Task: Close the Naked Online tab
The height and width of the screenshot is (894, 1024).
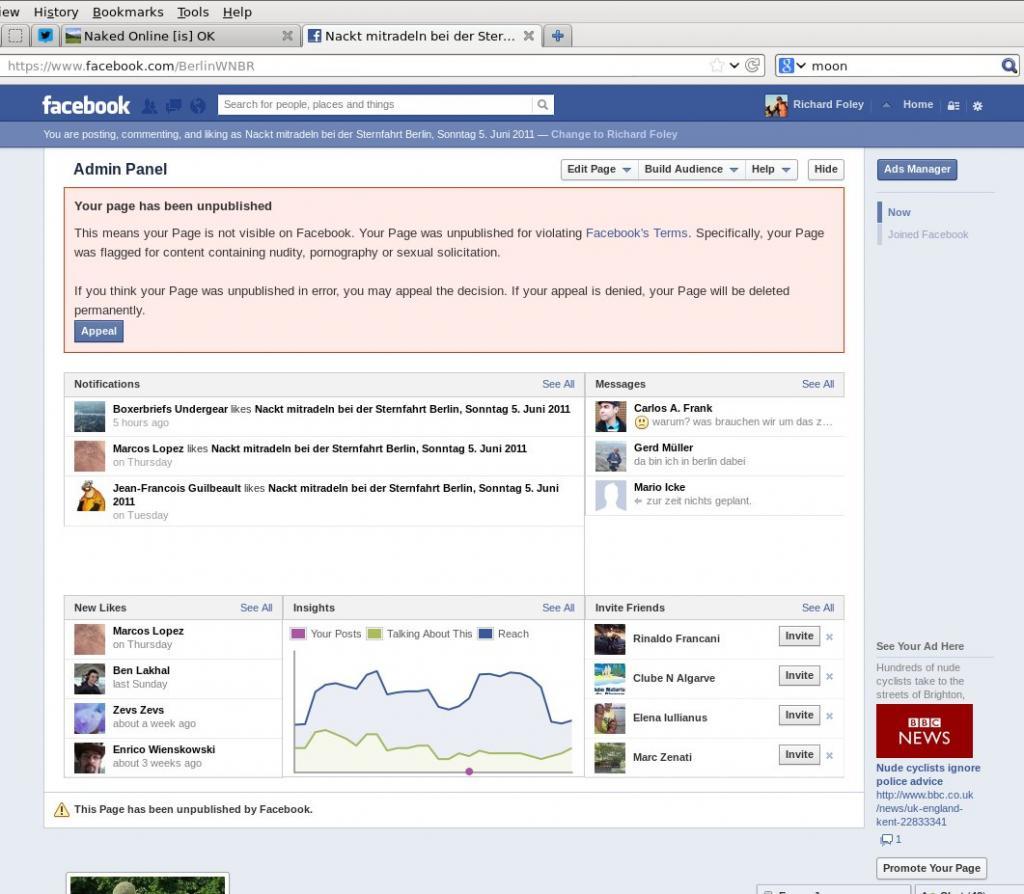Action: pyautogui.click(x=287, y=36)
